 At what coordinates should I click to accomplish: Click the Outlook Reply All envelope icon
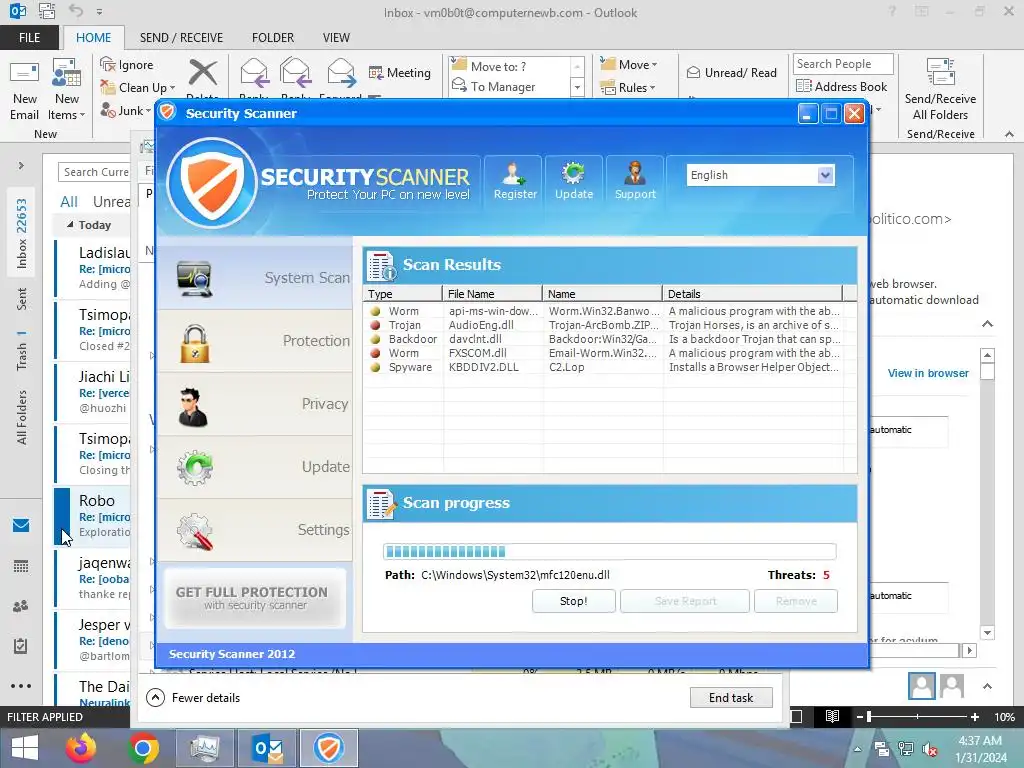pyautogui.click(x=295, y=72)
